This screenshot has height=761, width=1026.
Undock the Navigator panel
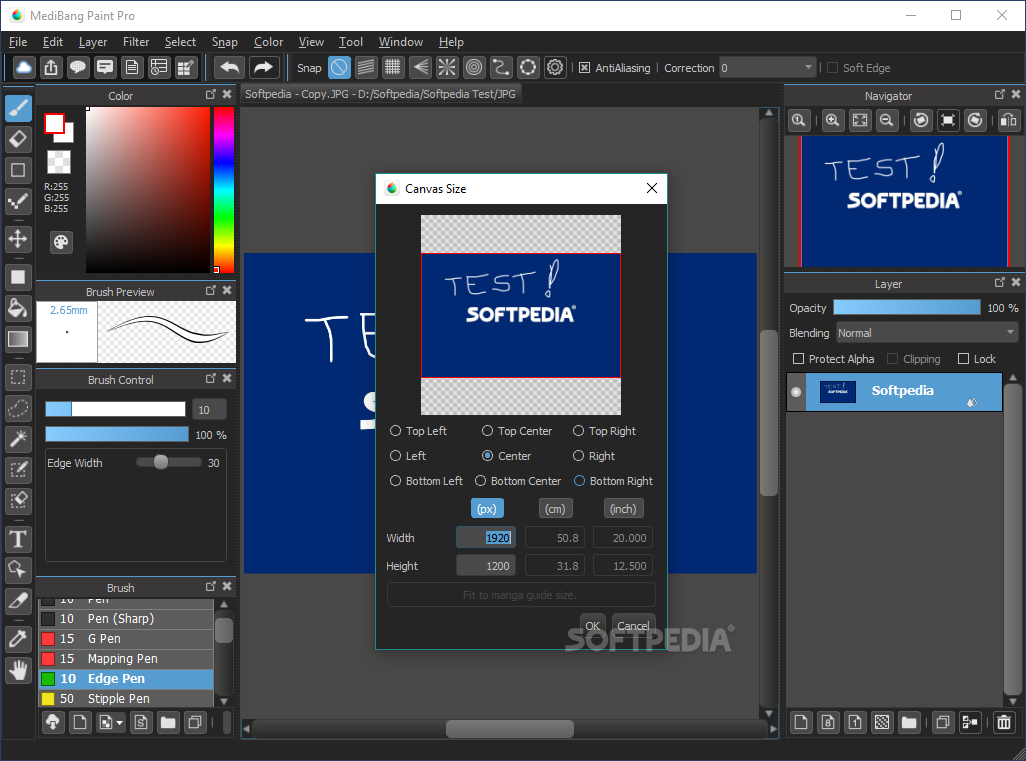coord(1000,95)
